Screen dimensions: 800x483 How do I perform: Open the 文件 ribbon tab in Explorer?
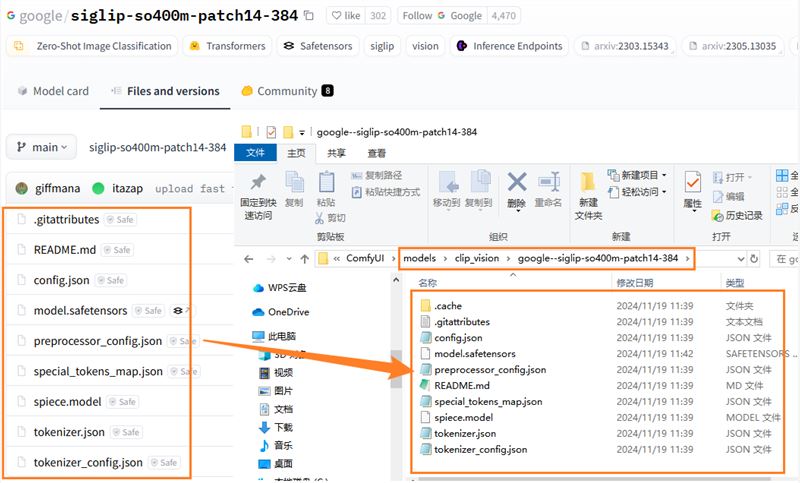[255, 152]
